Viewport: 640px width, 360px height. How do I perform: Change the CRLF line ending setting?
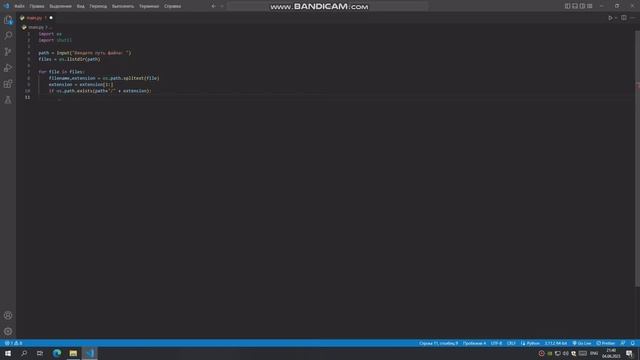tap(511, 343)
